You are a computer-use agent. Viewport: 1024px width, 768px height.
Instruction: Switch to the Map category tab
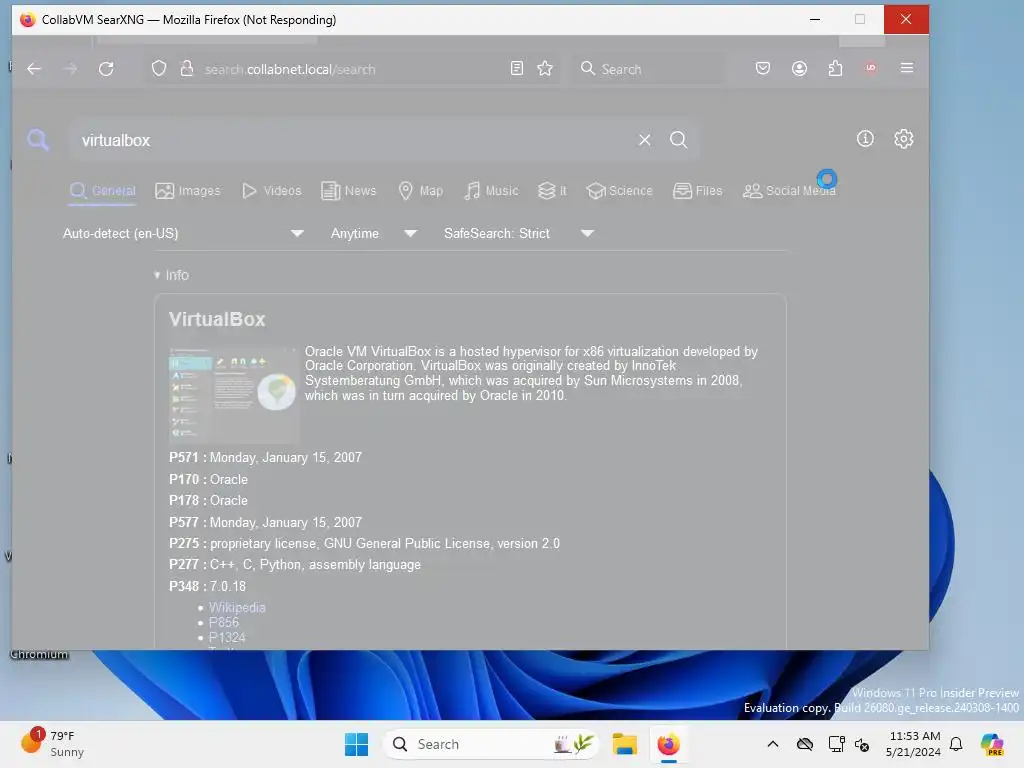(x=421, y=191)
